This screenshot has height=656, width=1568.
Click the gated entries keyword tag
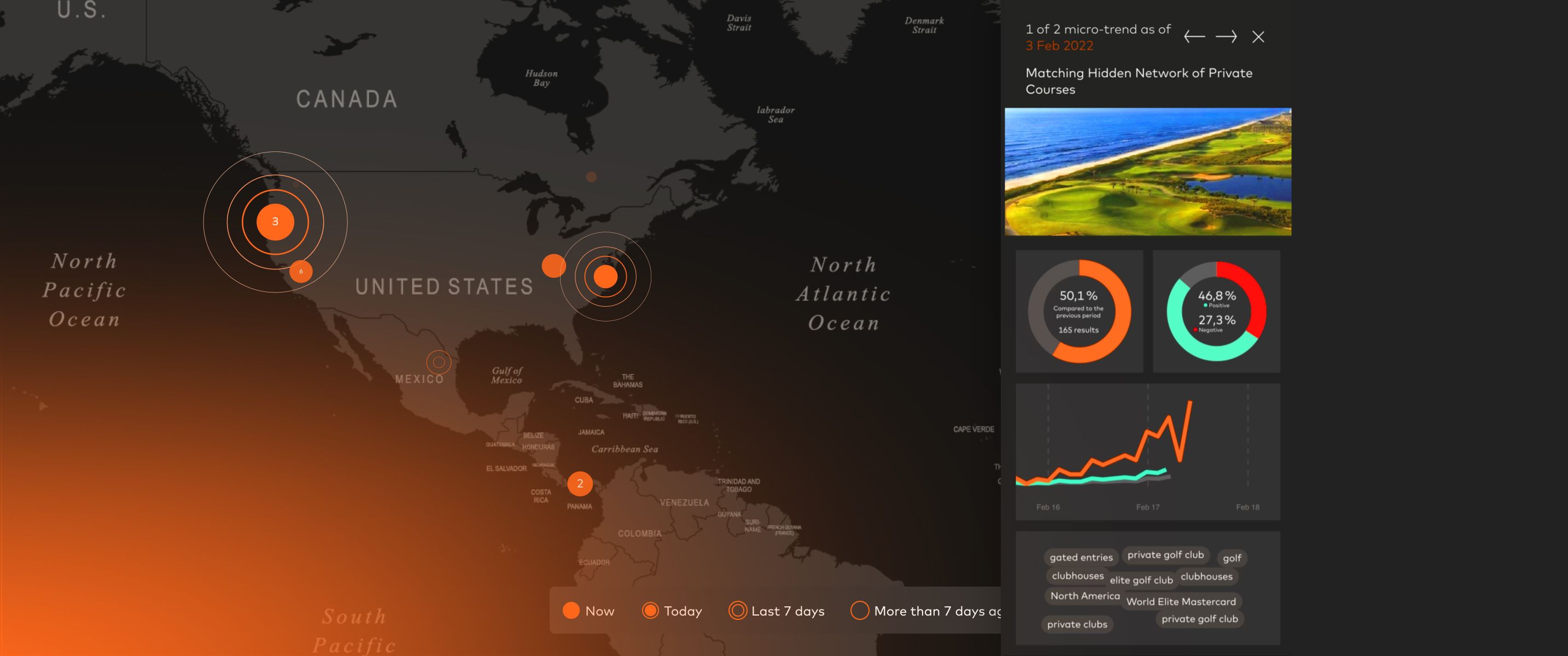tap(1081, 558)
